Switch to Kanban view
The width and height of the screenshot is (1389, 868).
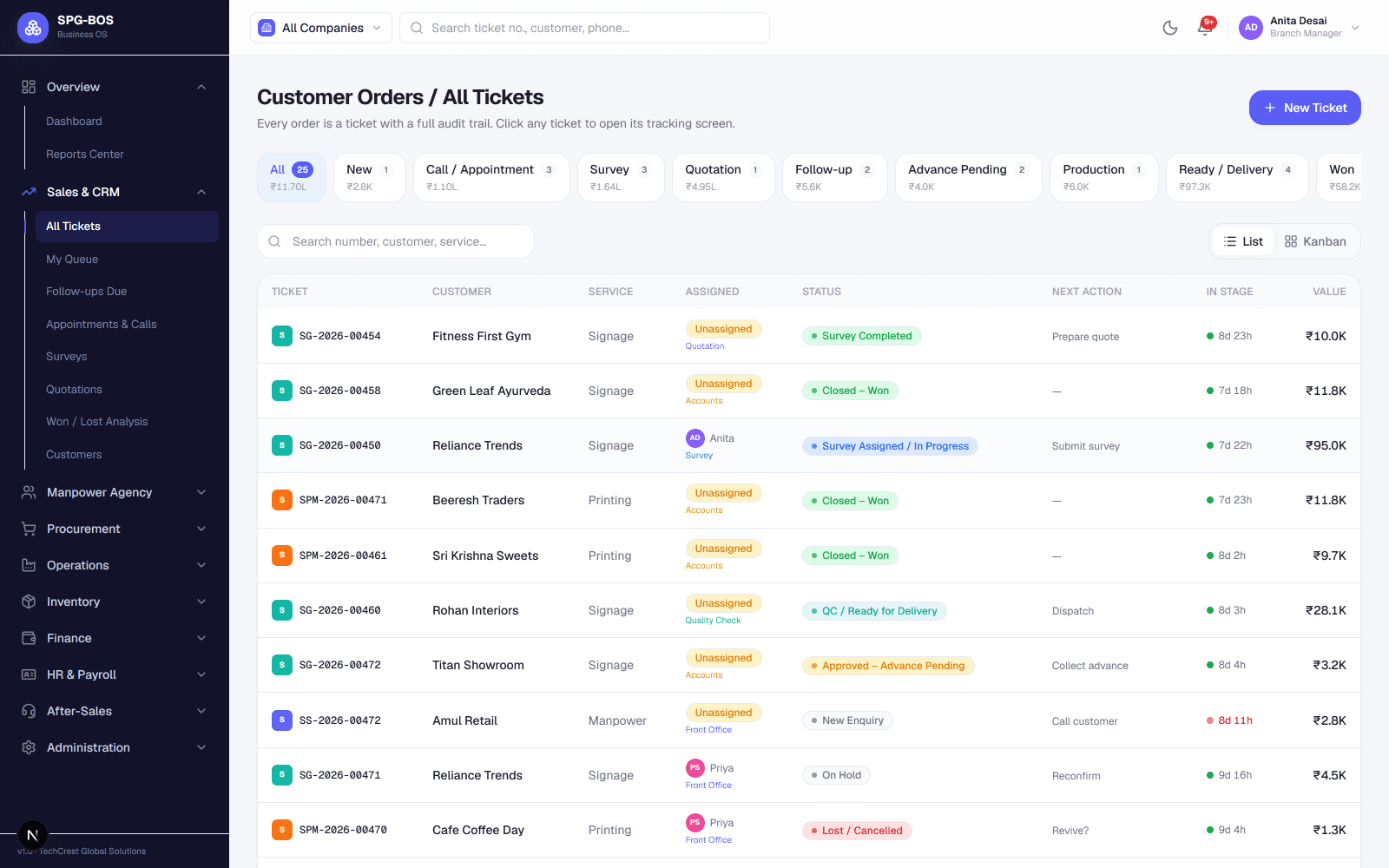[1316, 241]
